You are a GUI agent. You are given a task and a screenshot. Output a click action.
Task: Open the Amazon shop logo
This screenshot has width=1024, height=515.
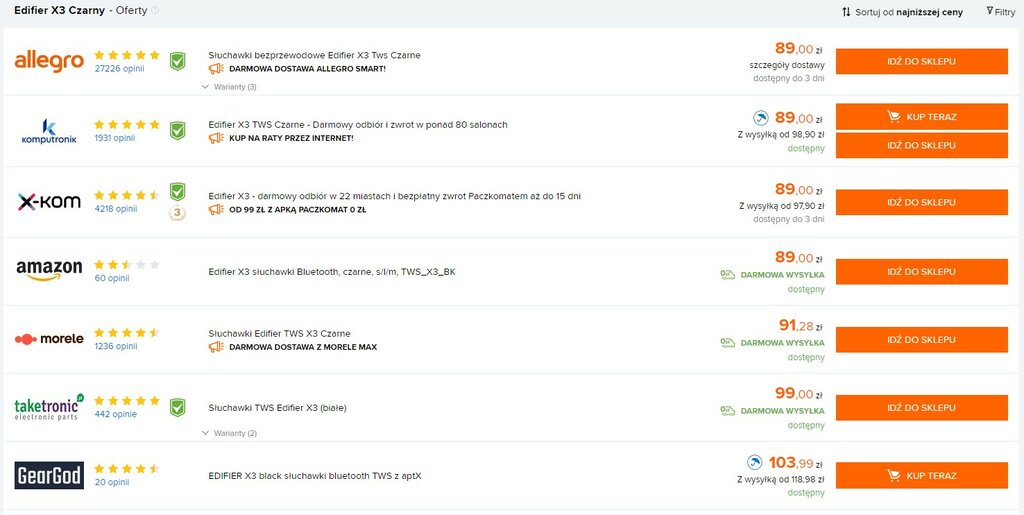pyautogui.click(x=49, y=270)
